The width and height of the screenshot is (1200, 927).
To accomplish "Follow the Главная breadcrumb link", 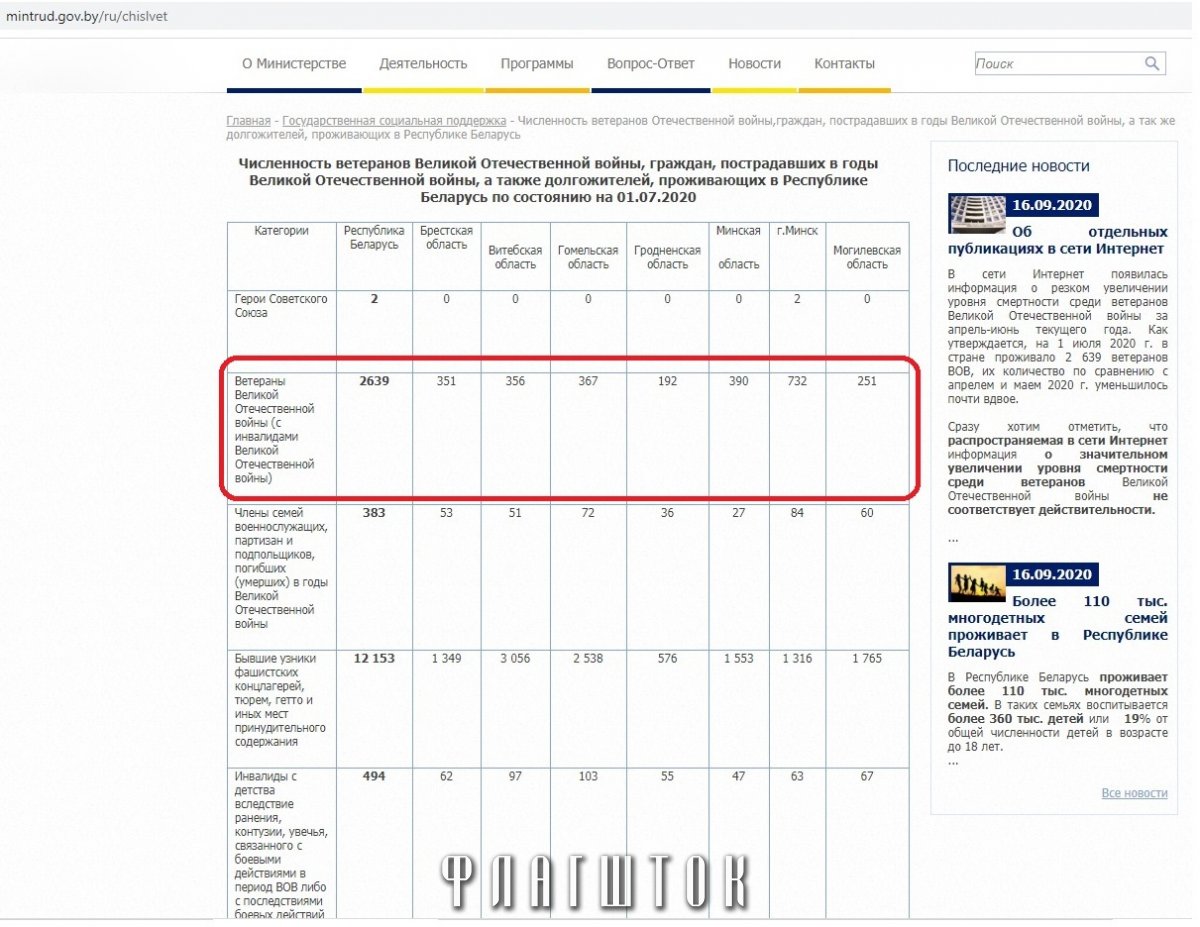I will [x=249, y=121].
